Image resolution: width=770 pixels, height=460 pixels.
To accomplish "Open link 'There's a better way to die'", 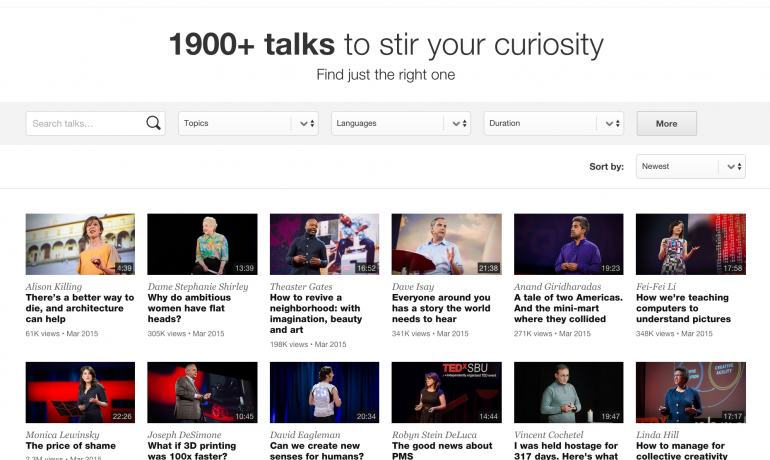I will (x=80, y=308).
